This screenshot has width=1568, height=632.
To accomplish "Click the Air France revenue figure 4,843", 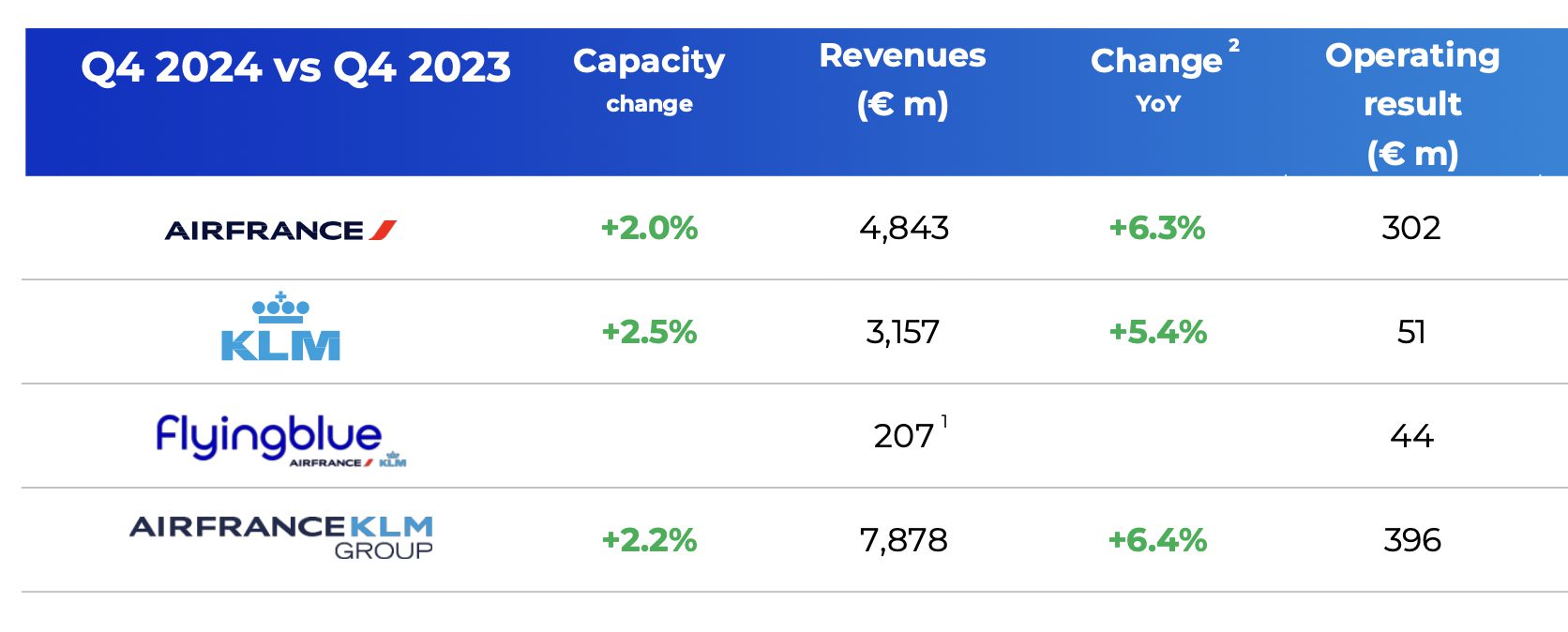I will pyautogui.click(x=904, y=228).
